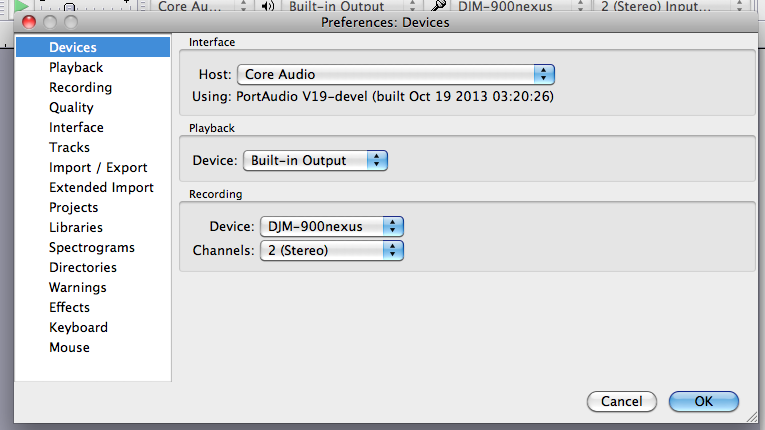Image resolution: width=765 pixels, height=430 pixels.
Task: Open toolbar 2 (Stereo) Input channels dropdown
Action: point(672,6)
